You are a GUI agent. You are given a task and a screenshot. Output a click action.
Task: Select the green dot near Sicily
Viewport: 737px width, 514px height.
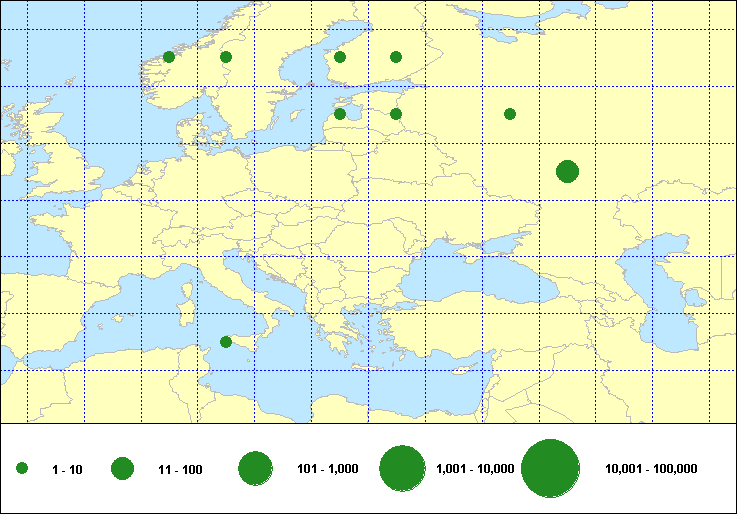(226, 342)
